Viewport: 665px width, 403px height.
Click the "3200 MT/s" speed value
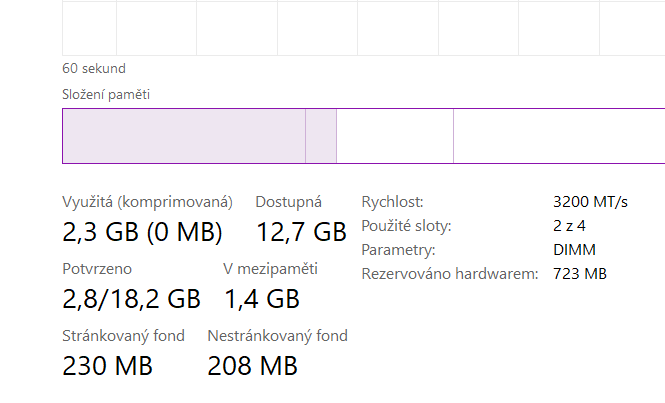click(x=590, y=202)
